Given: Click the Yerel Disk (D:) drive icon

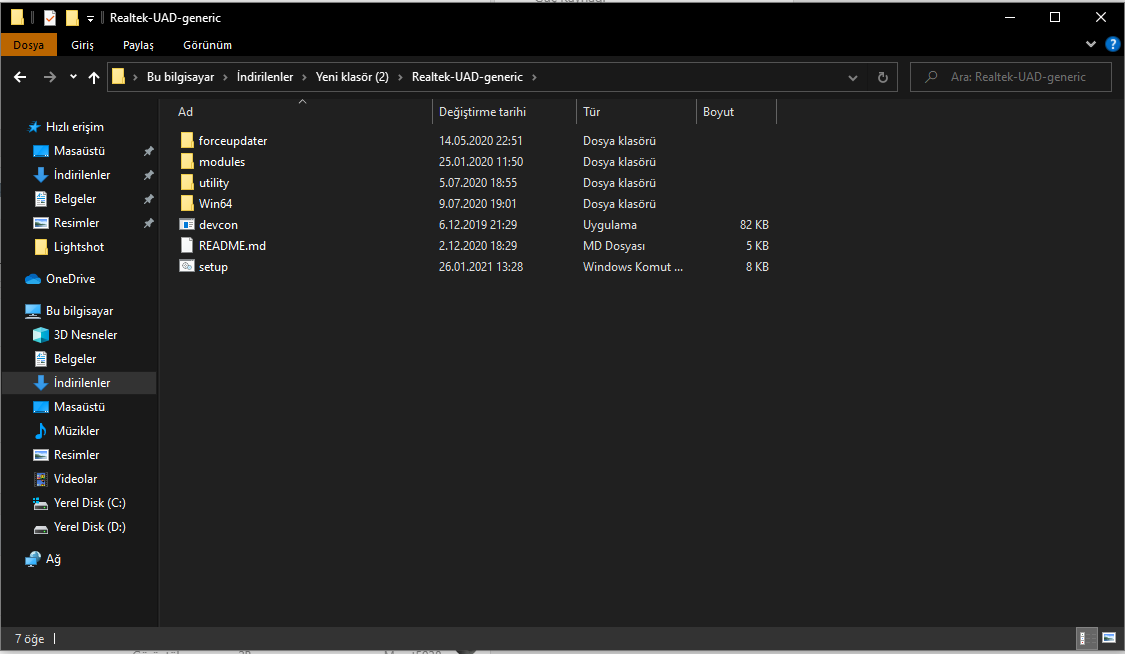Looking at the screenshot, I should coord(41,528).
